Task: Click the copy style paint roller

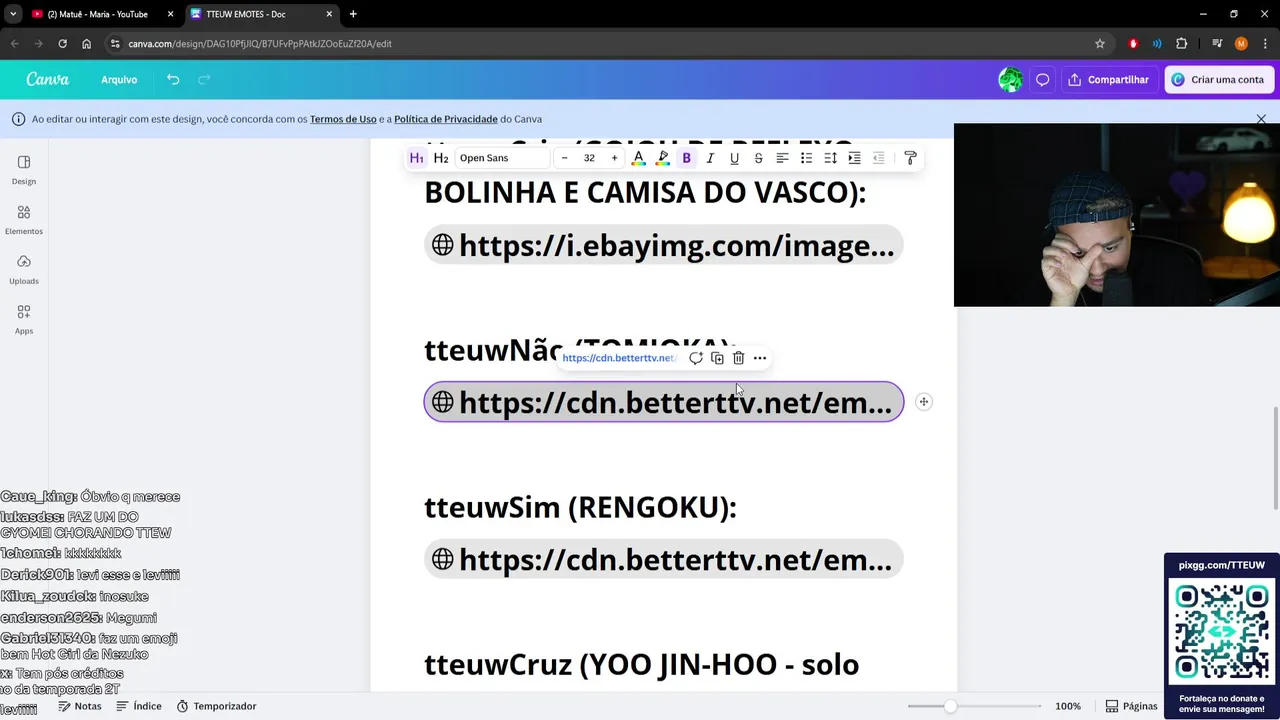Action: coord(910,158)
